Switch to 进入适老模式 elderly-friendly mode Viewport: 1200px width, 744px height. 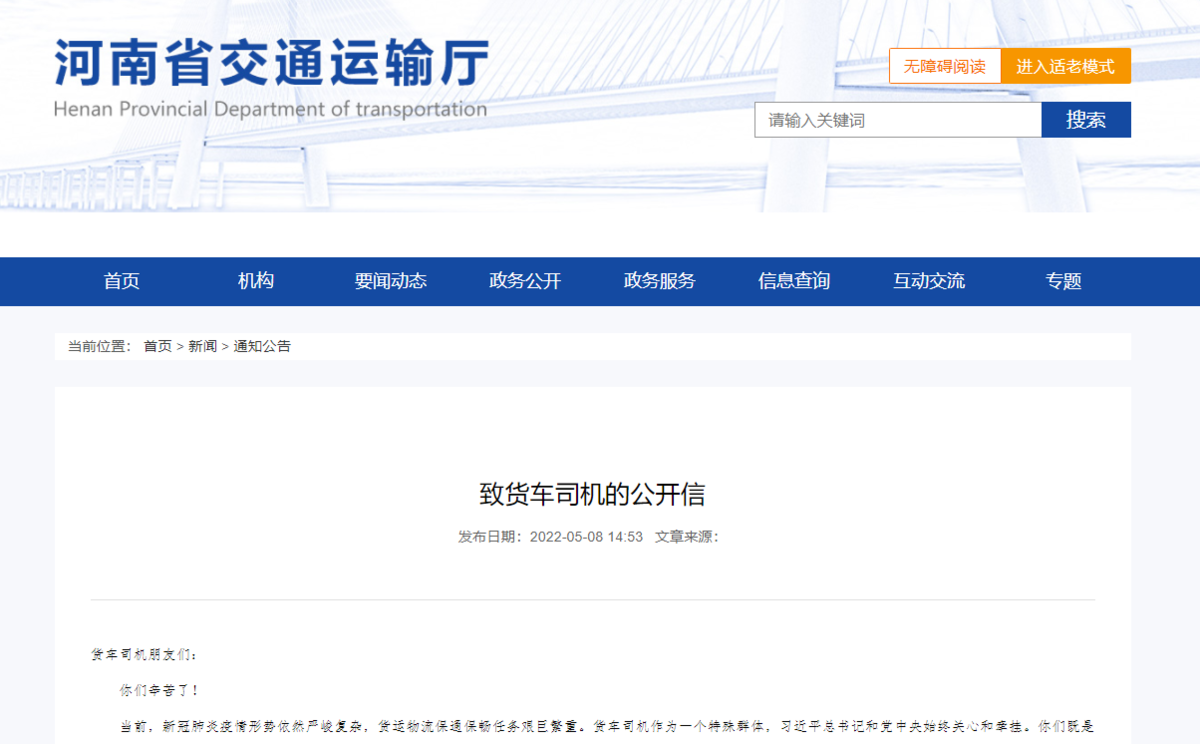(x=1065, y=66)
